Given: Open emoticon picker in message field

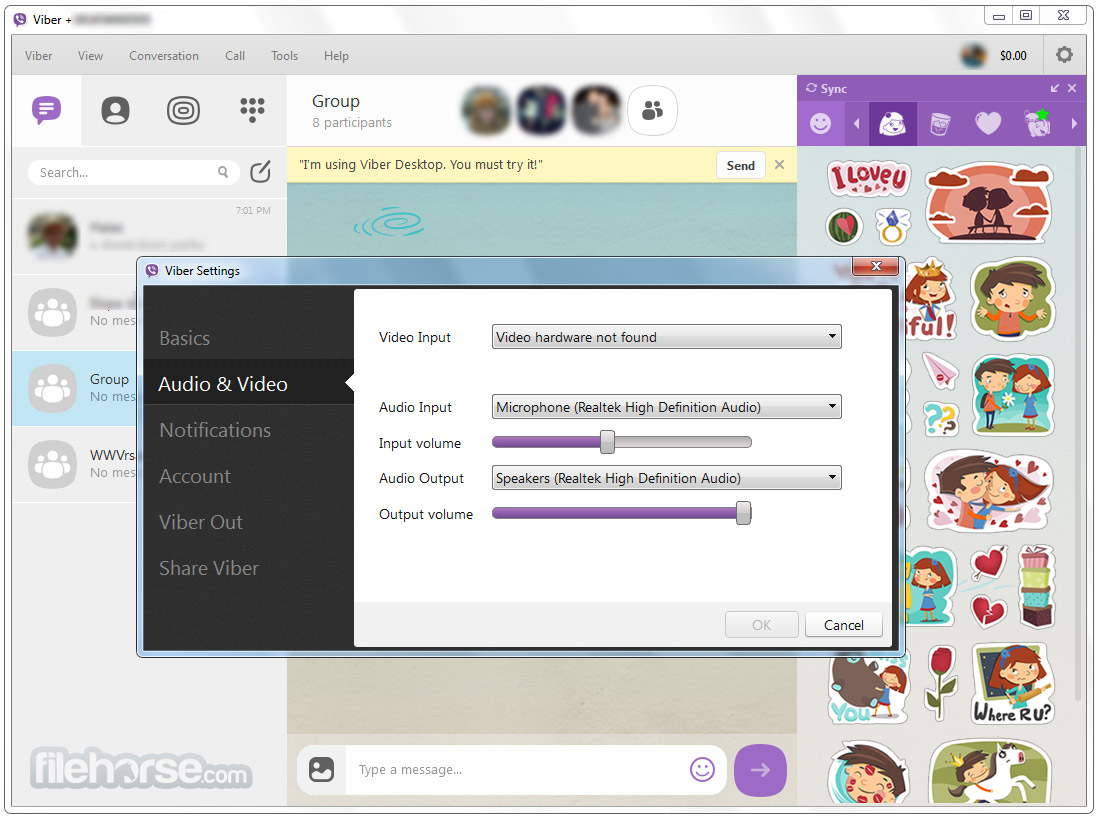Looking at the screenshot, I should click(702, 769).
